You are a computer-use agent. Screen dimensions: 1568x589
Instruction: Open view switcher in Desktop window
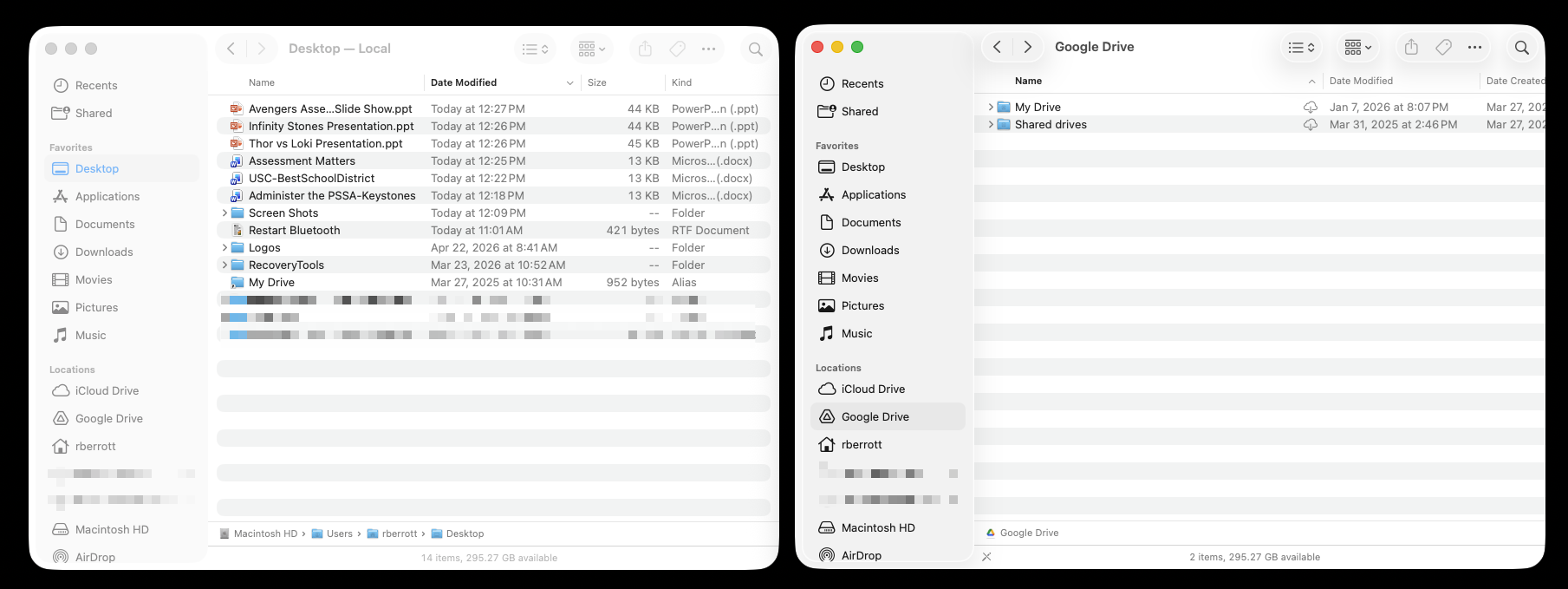coord(535,49)
